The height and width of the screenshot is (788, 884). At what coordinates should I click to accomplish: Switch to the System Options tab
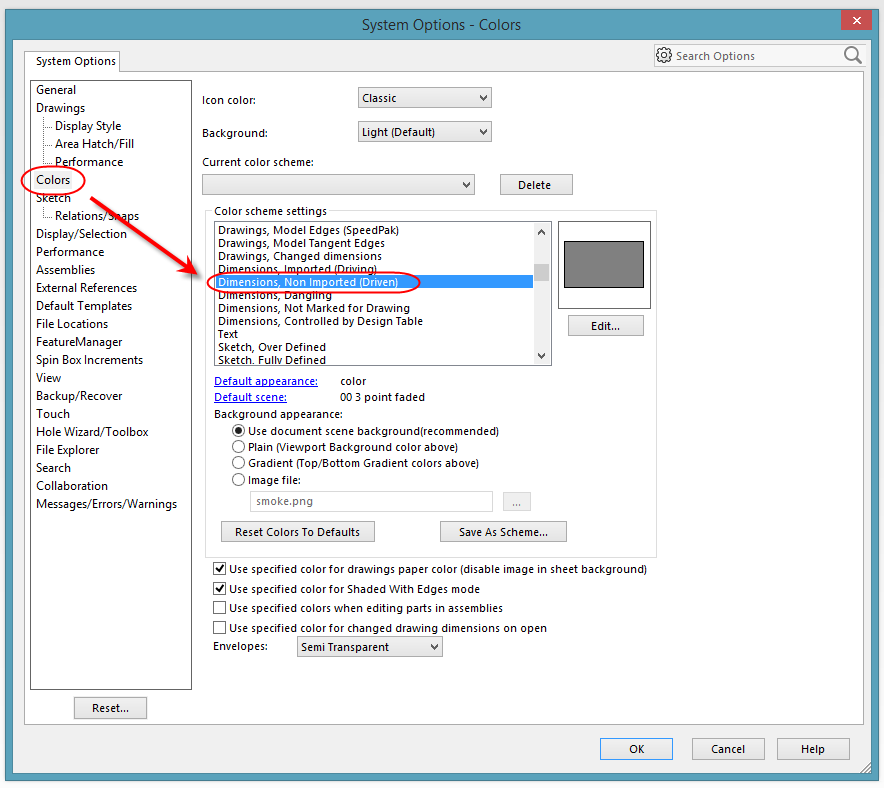76,62
